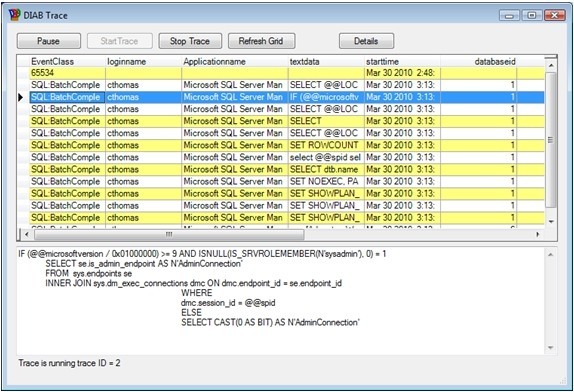Maximize the DIAB Trace window
This screenshot has width=574, height=392.
pyautogui.click(x=532, y=15)
